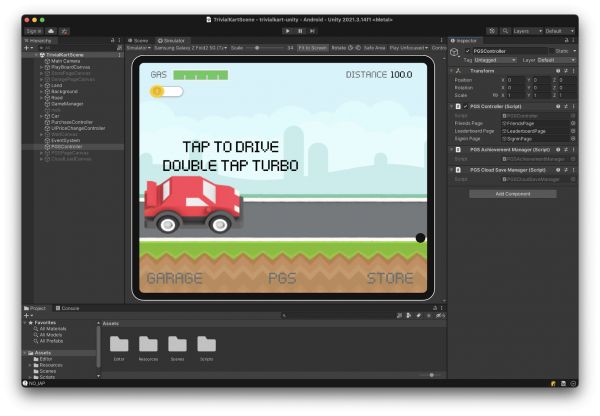Click the PGSController GameObject cube icon

pyautogui.click(x=454, y=52)
